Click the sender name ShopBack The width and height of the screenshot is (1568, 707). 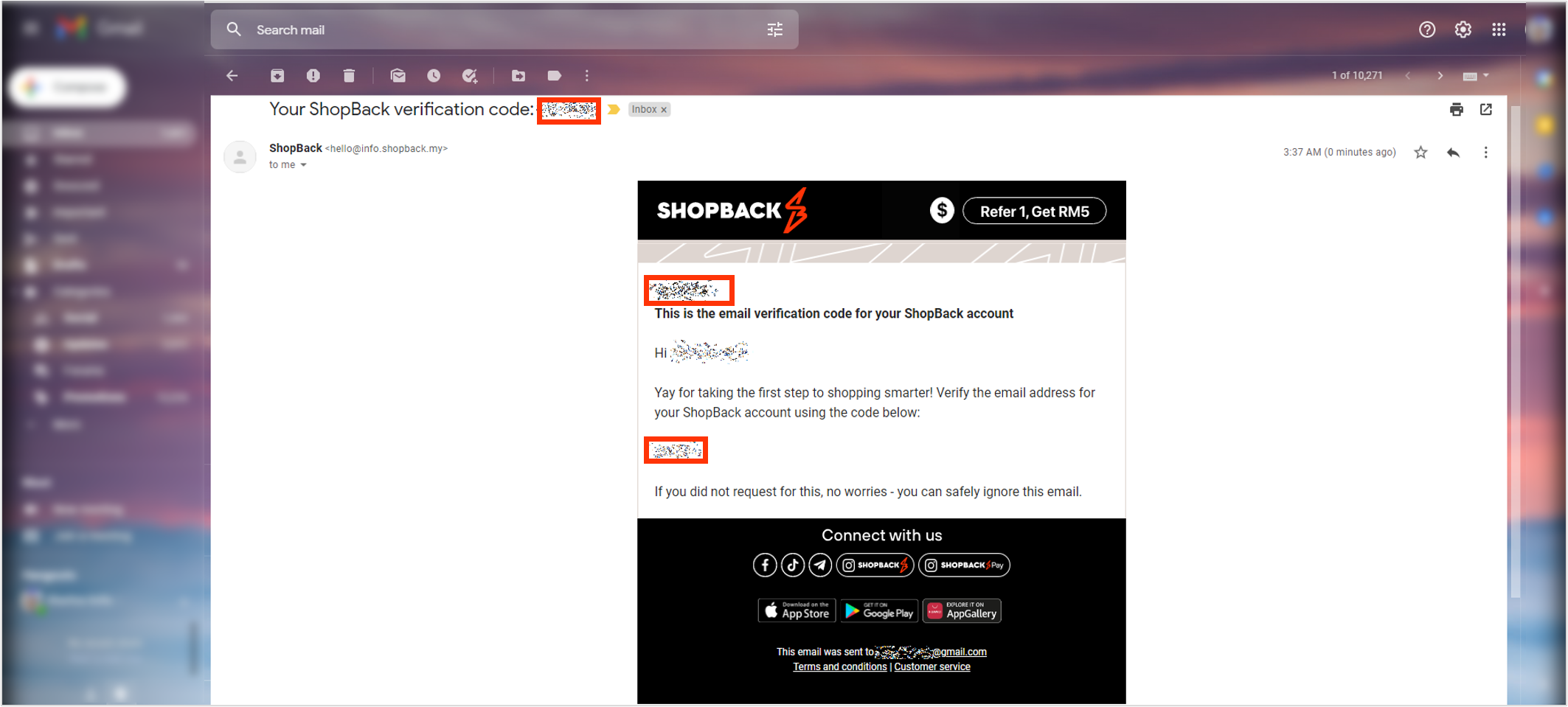pyautogui.click(x=295, y=148)
